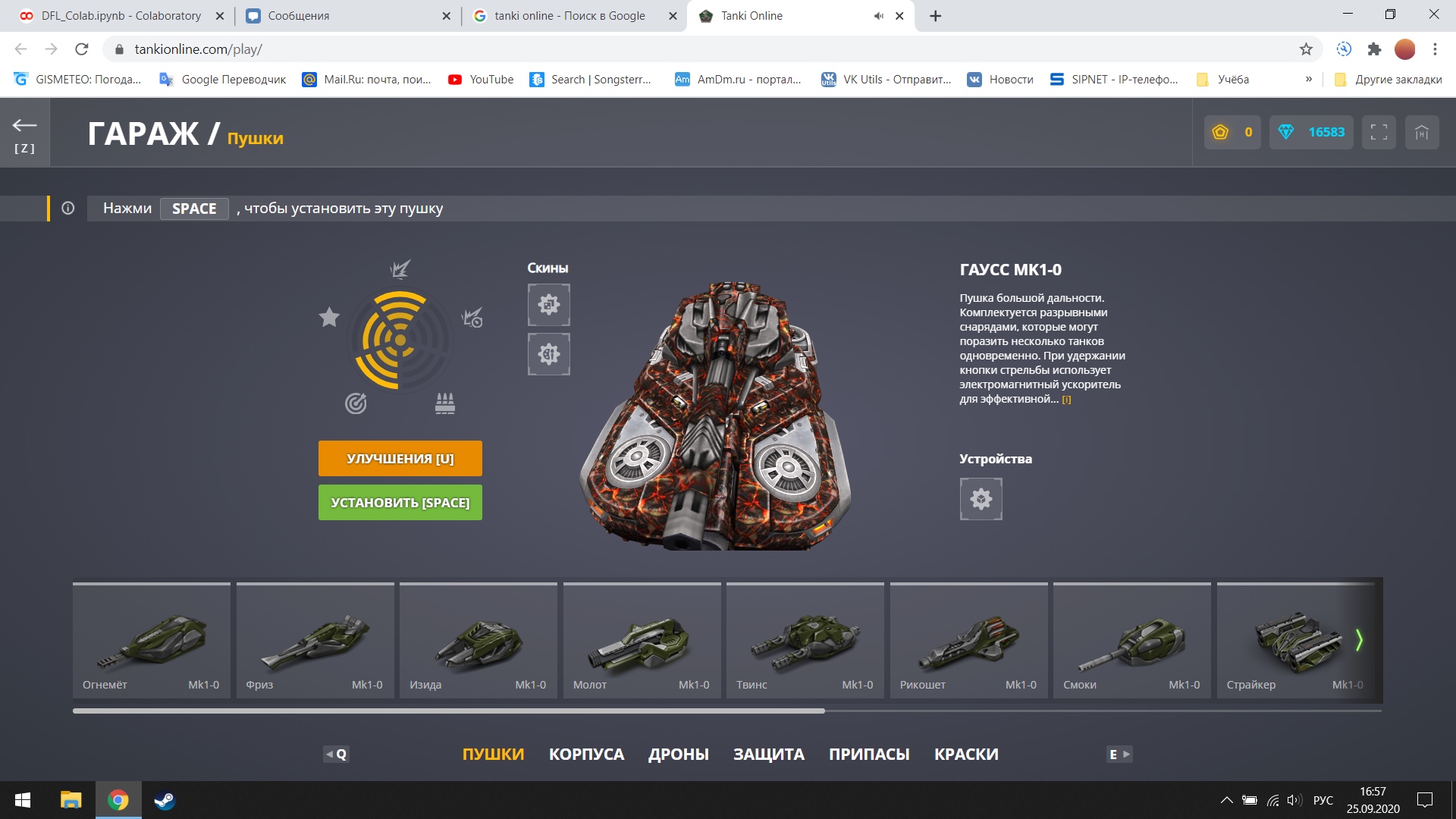Screen dimensions: 1456x819
Task: Switch to ПРИПАСЫ tab
Action: pyautogui.click(x=869, y=754)
